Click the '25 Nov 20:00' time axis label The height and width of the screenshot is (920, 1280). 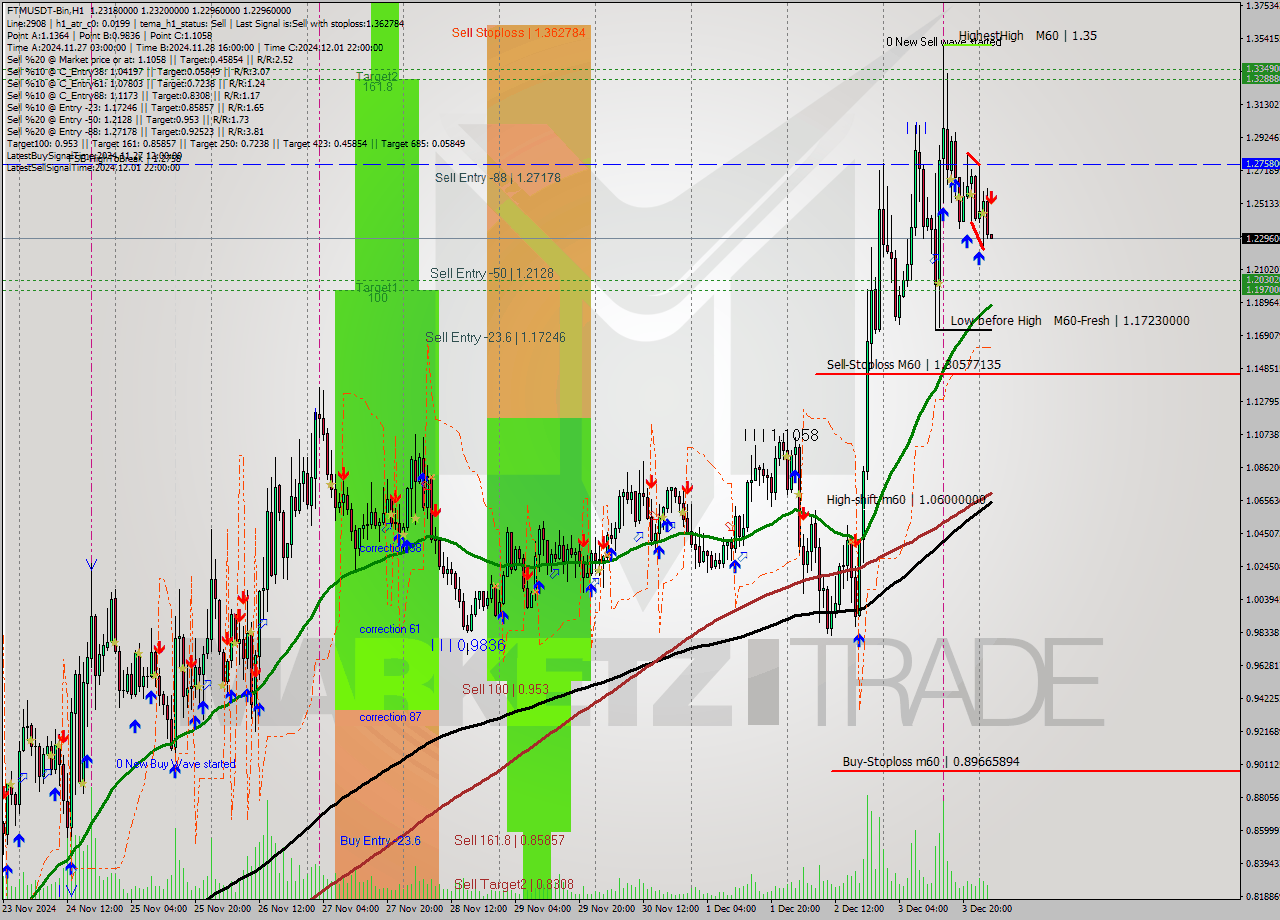224,909
